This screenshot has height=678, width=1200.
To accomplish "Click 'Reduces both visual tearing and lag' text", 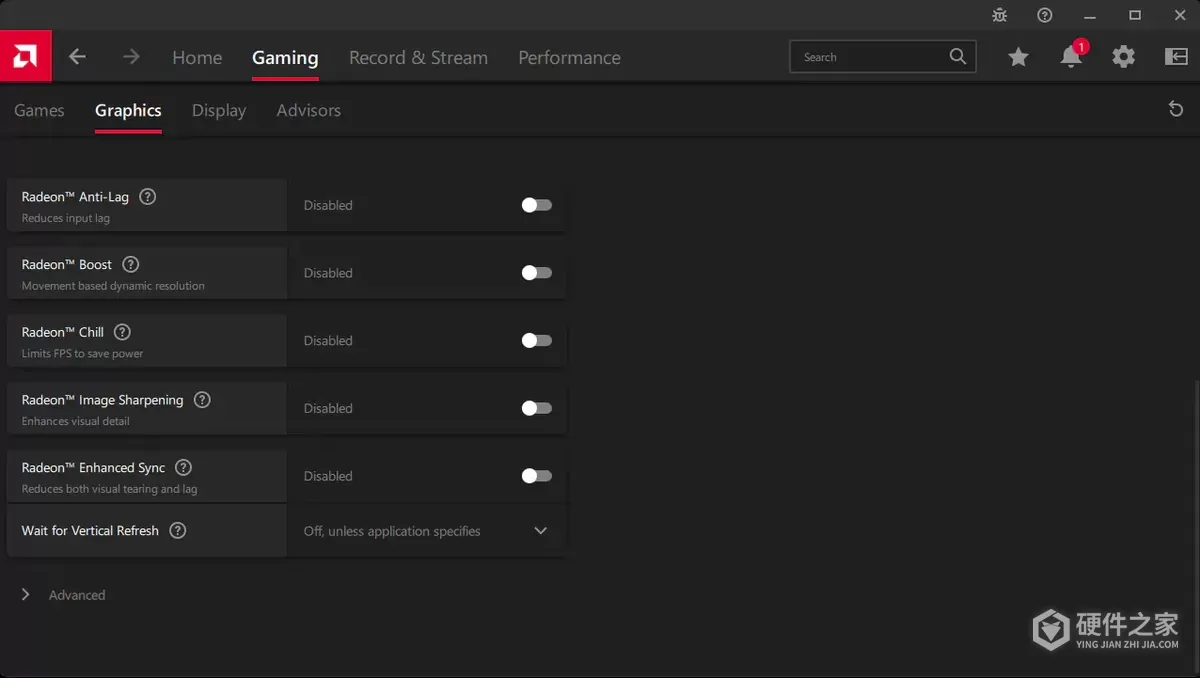I will click(110, 489).
